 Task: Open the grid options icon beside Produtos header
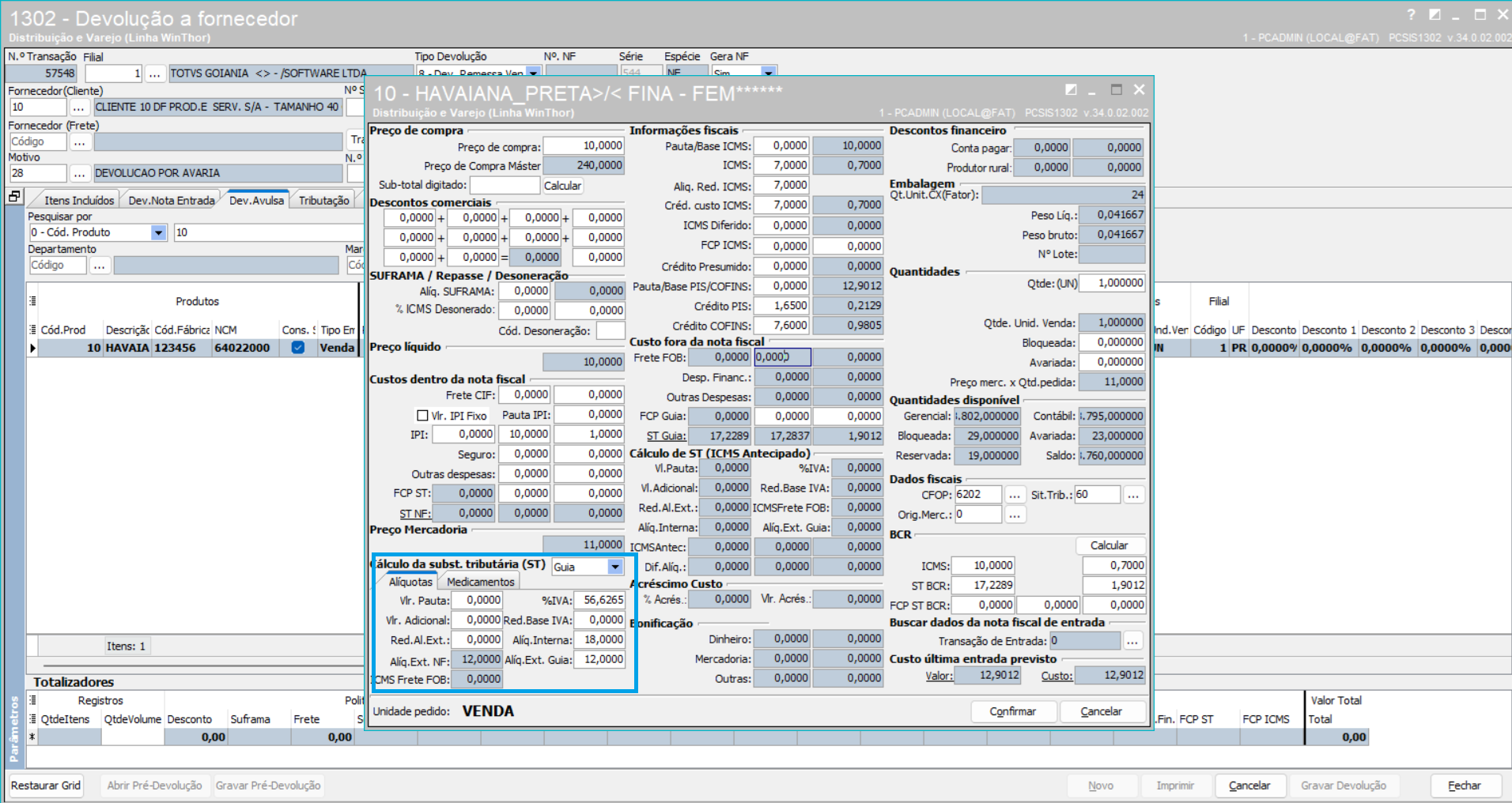(x=33, y=301)
